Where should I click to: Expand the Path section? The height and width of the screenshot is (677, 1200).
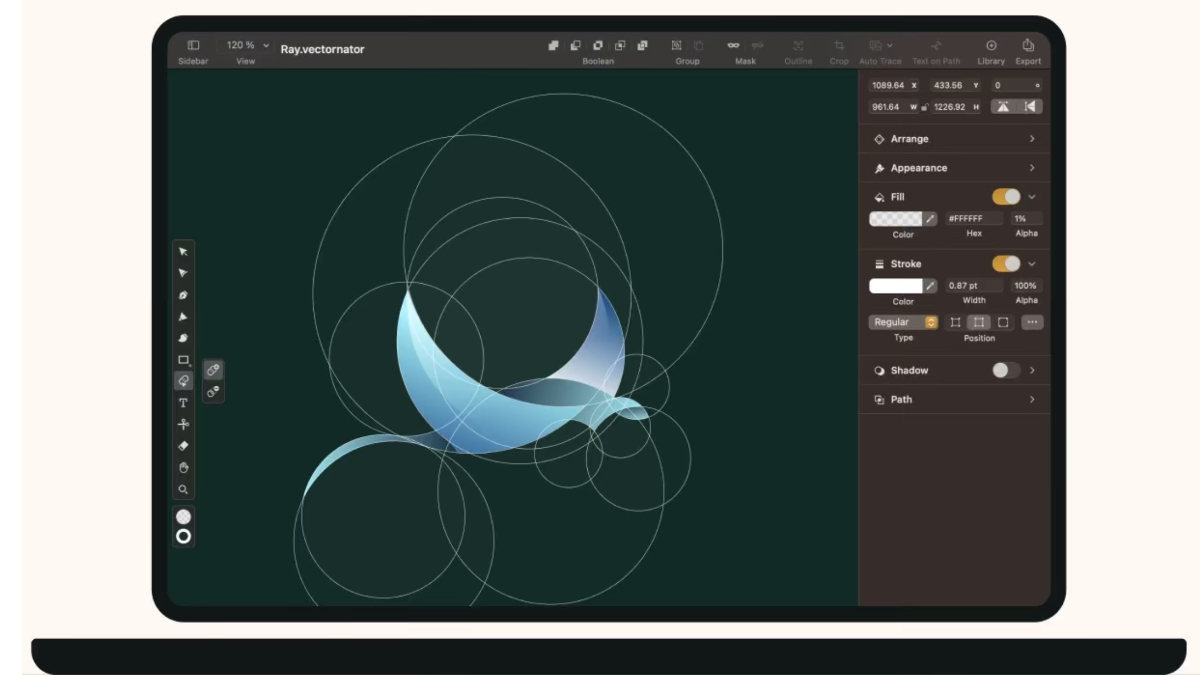(x=954, y=399)
